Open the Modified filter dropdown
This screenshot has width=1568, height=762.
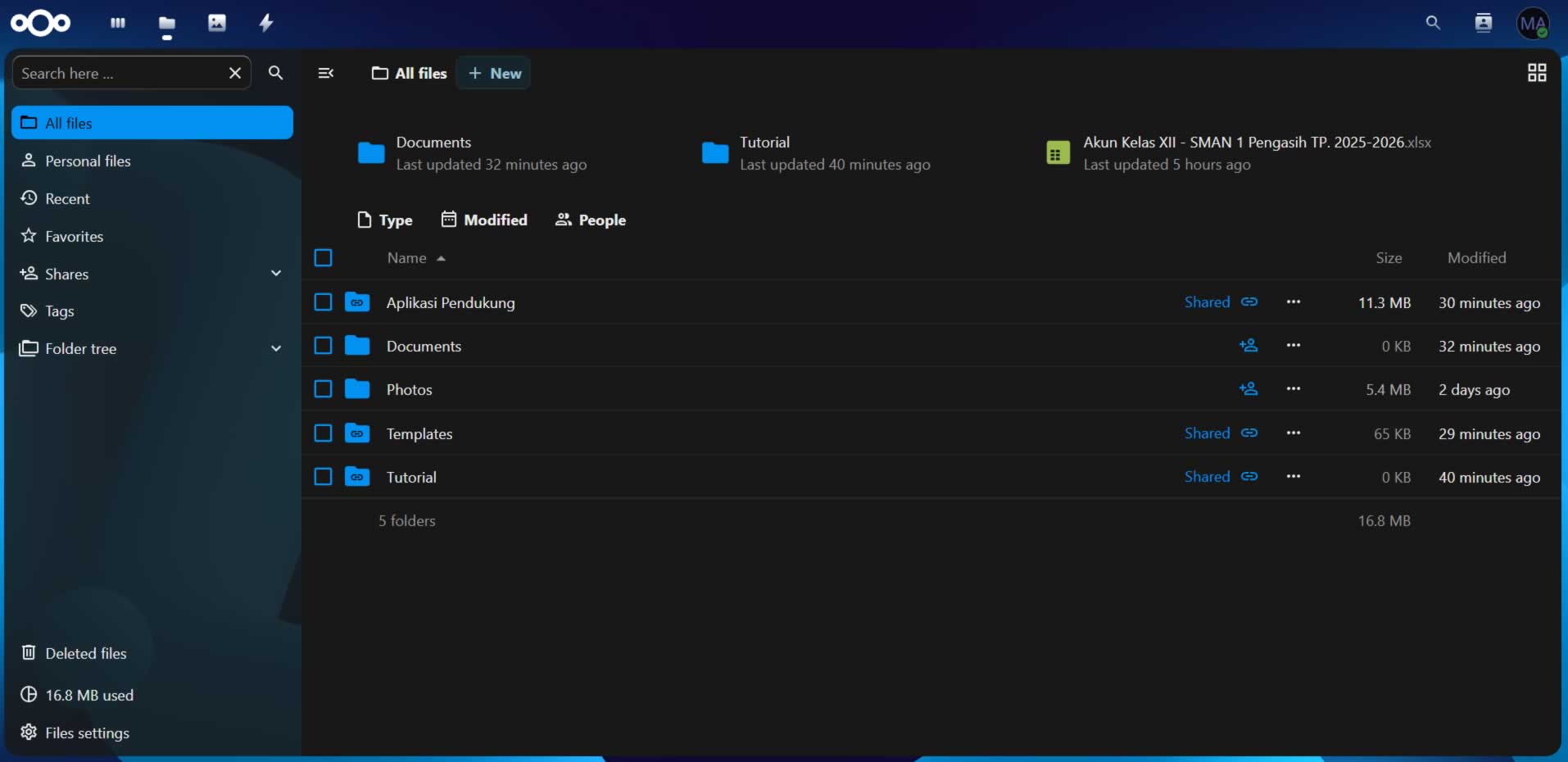pos(484,220)
